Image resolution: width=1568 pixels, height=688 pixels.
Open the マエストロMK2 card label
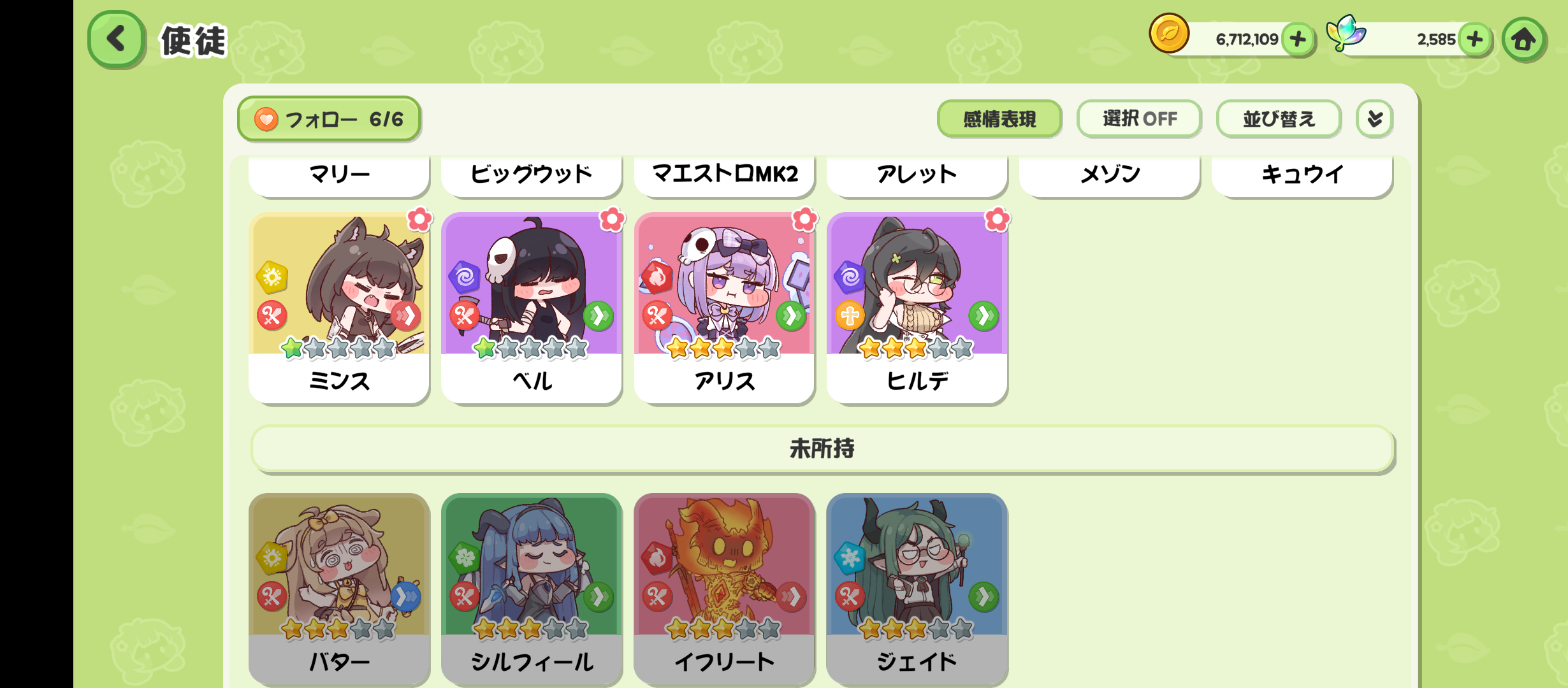[724, 174]
